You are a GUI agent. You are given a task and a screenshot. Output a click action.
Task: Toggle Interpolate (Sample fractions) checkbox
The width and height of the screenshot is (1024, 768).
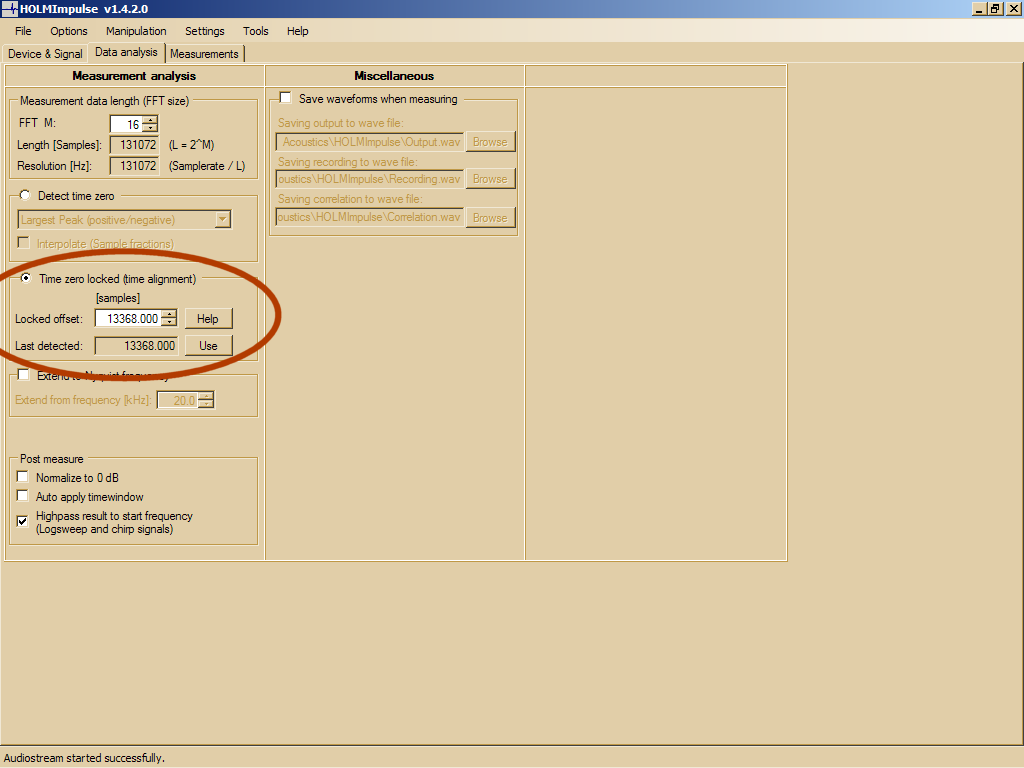click(24, 243)
